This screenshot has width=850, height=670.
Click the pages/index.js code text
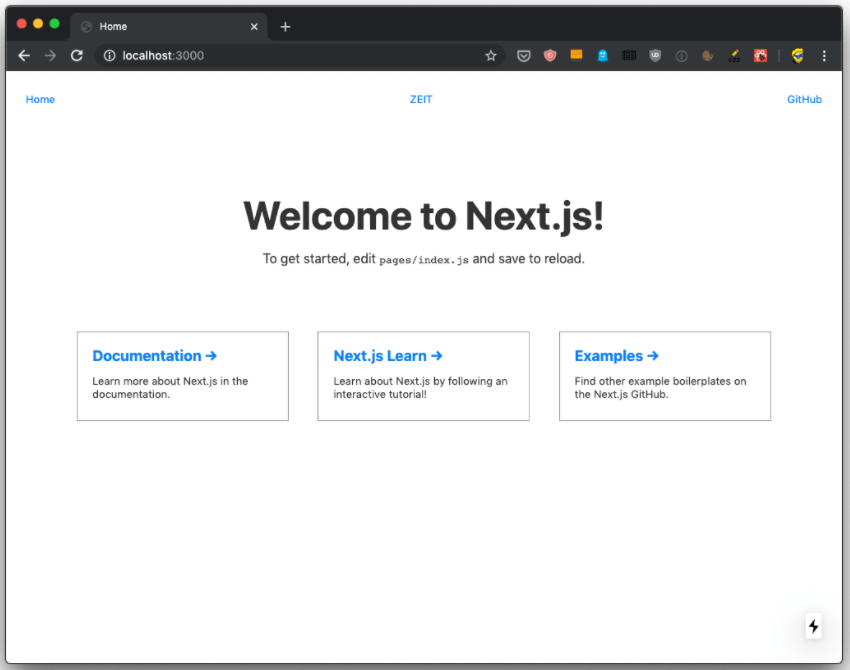424,260
